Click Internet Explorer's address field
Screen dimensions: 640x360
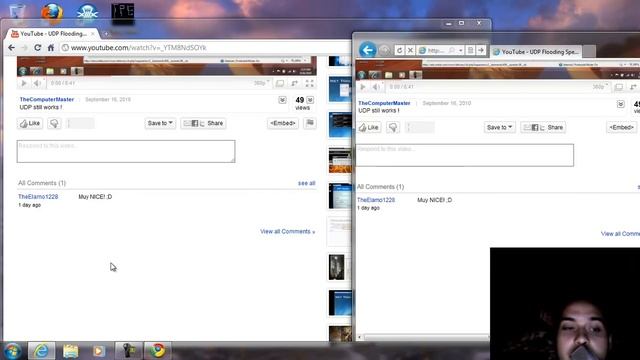point(436,50)
